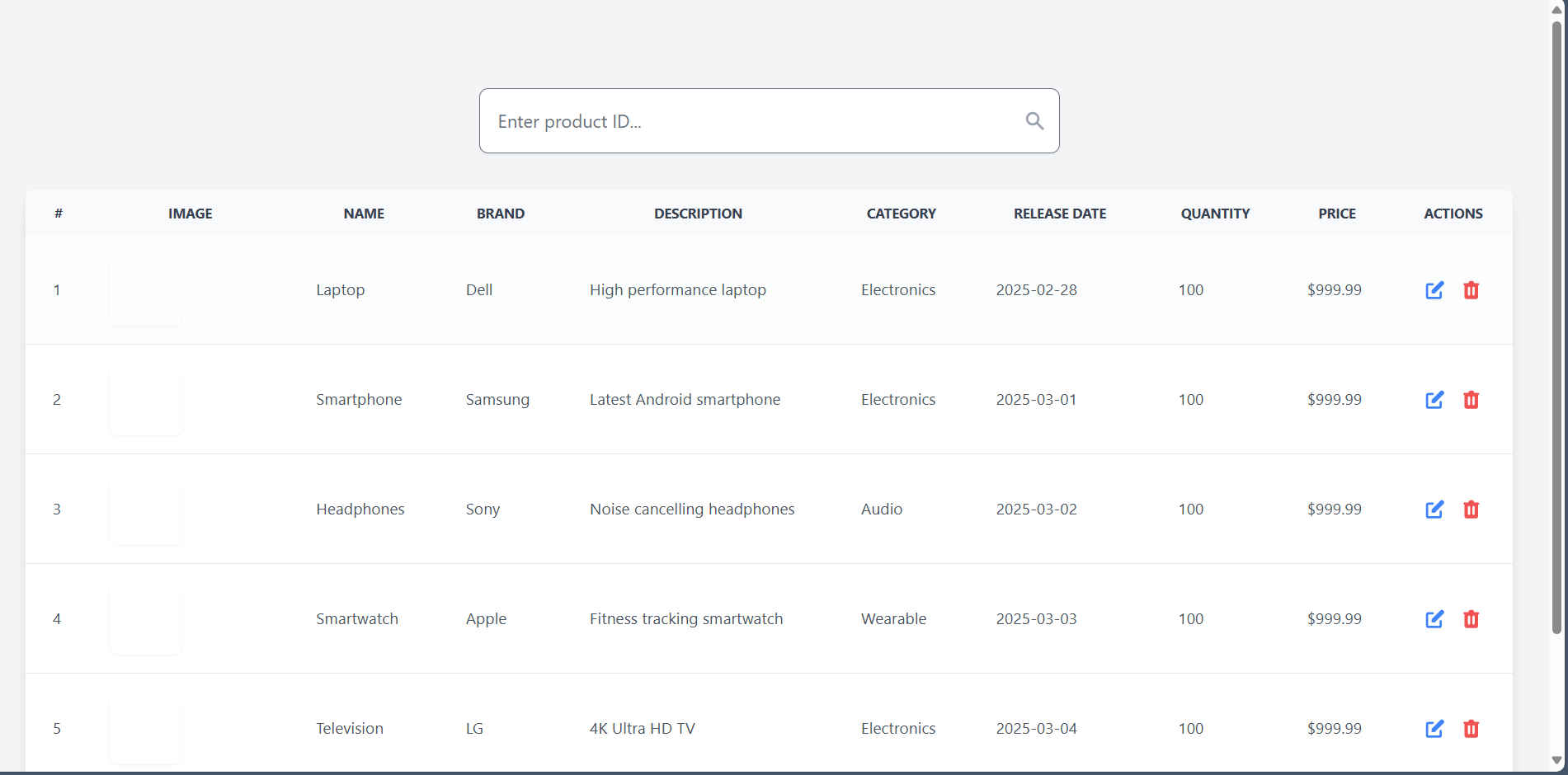Delete the Smartwatch product entry

click(1471, 619)
